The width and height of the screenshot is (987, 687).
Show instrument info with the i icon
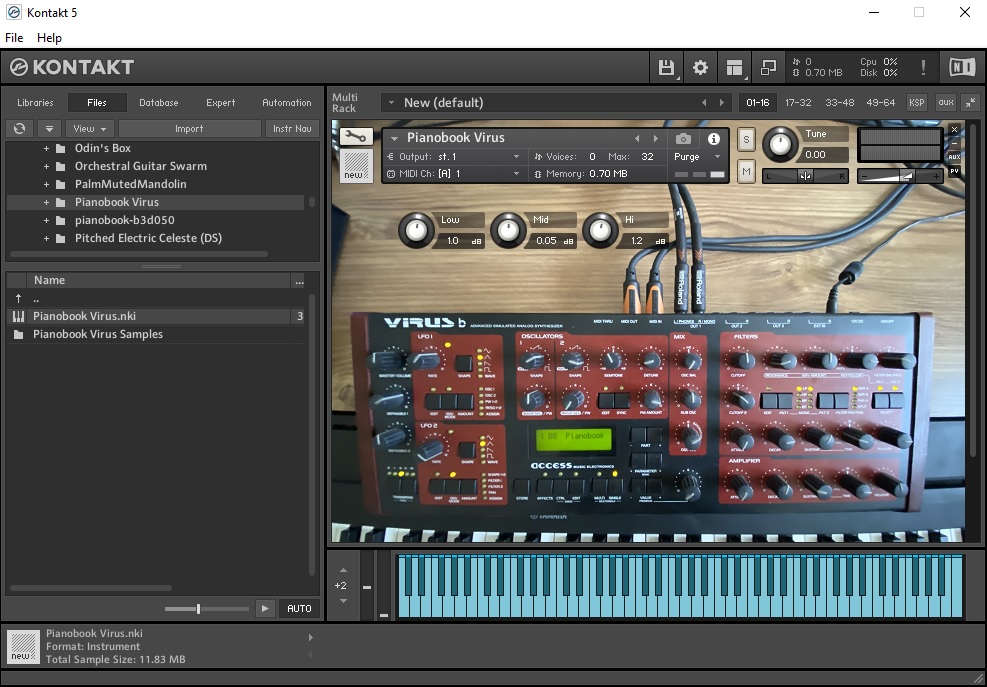[x=714, y=139]
